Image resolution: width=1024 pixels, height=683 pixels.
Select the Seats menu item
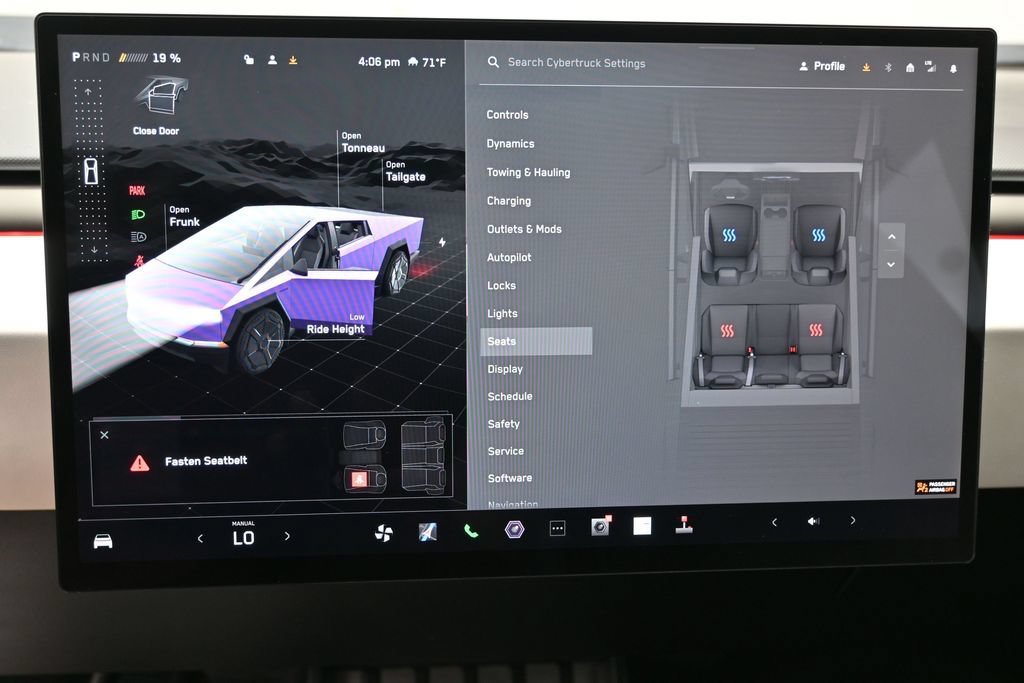[x=536, y=342]
